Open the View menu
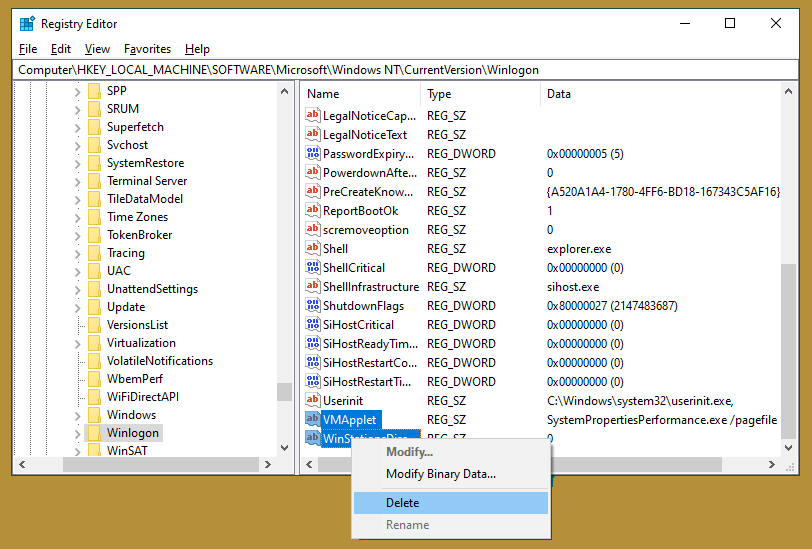 97,49
